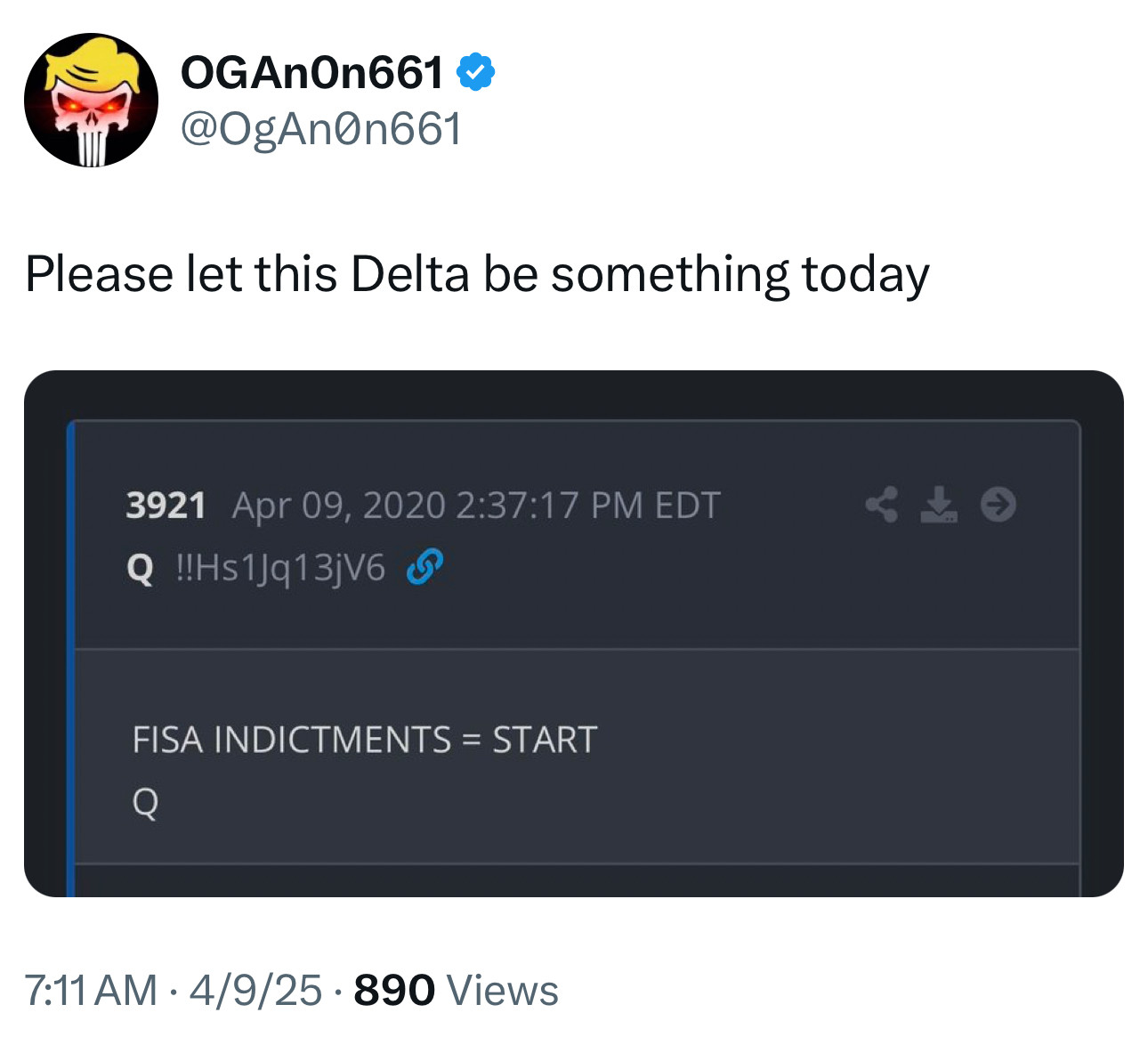
Task: Click the tweet text about Delta
Action: [477, 274]
